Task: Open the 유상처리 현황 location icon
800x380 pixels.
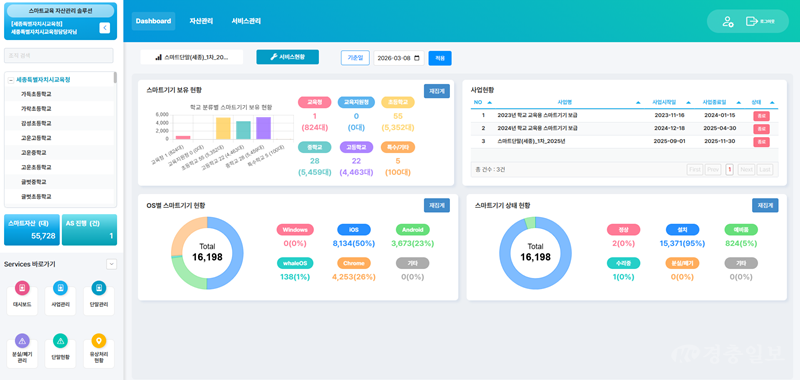Action: [98, 341]
